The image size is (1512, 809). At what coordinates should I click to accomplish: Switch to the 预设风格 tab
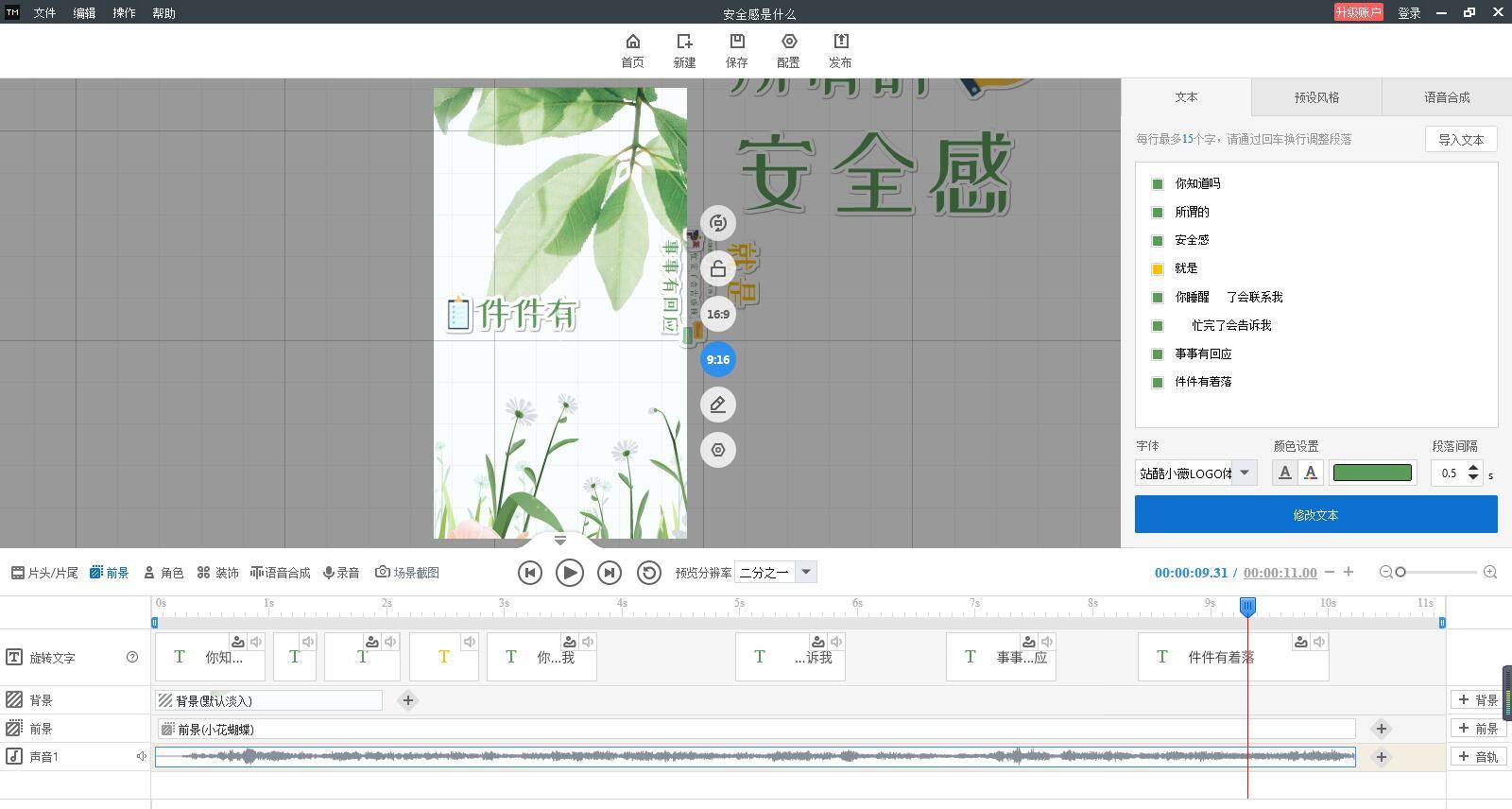pos(1315,97)
